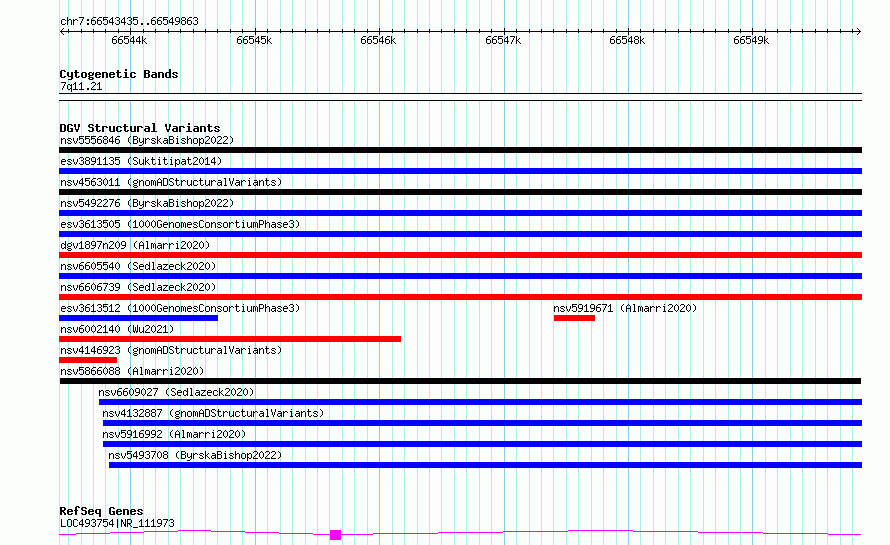Image resolution: width=890 pixels, height=545 pixels.
Task: Click the blue bar under esv3891135
Action: click(460, 171)
